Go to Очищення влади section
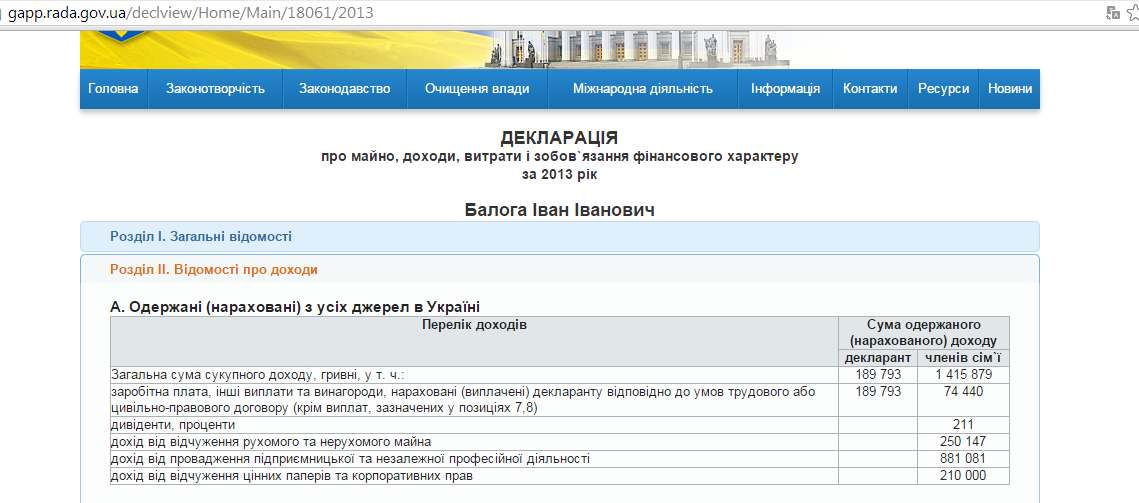1139x503 pixels. point(477,88)
